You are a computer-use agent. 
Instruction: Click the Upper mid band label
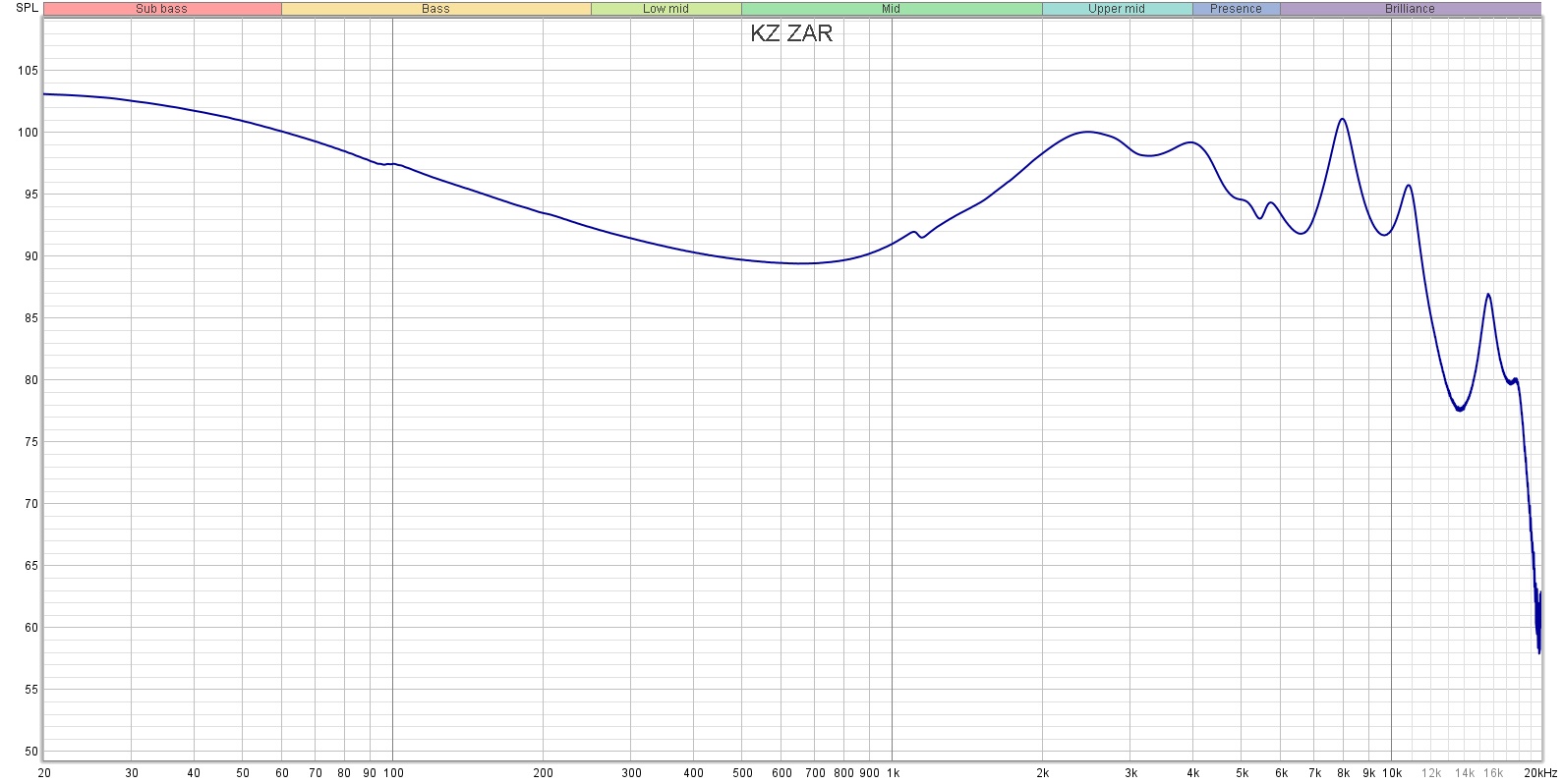[x=1117, y=9]
